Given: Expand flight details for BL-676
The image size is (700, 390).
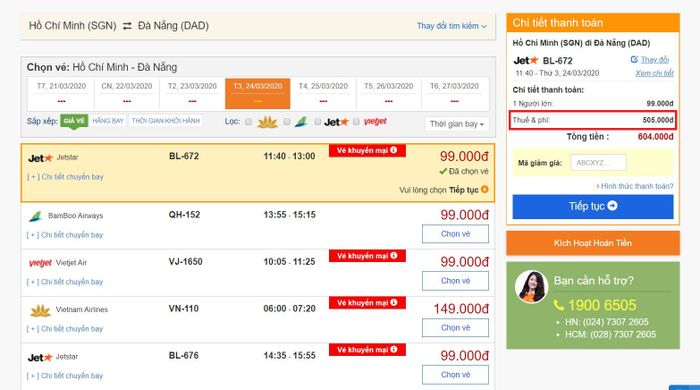Looking at the screenshot, I should coord(65,376).
